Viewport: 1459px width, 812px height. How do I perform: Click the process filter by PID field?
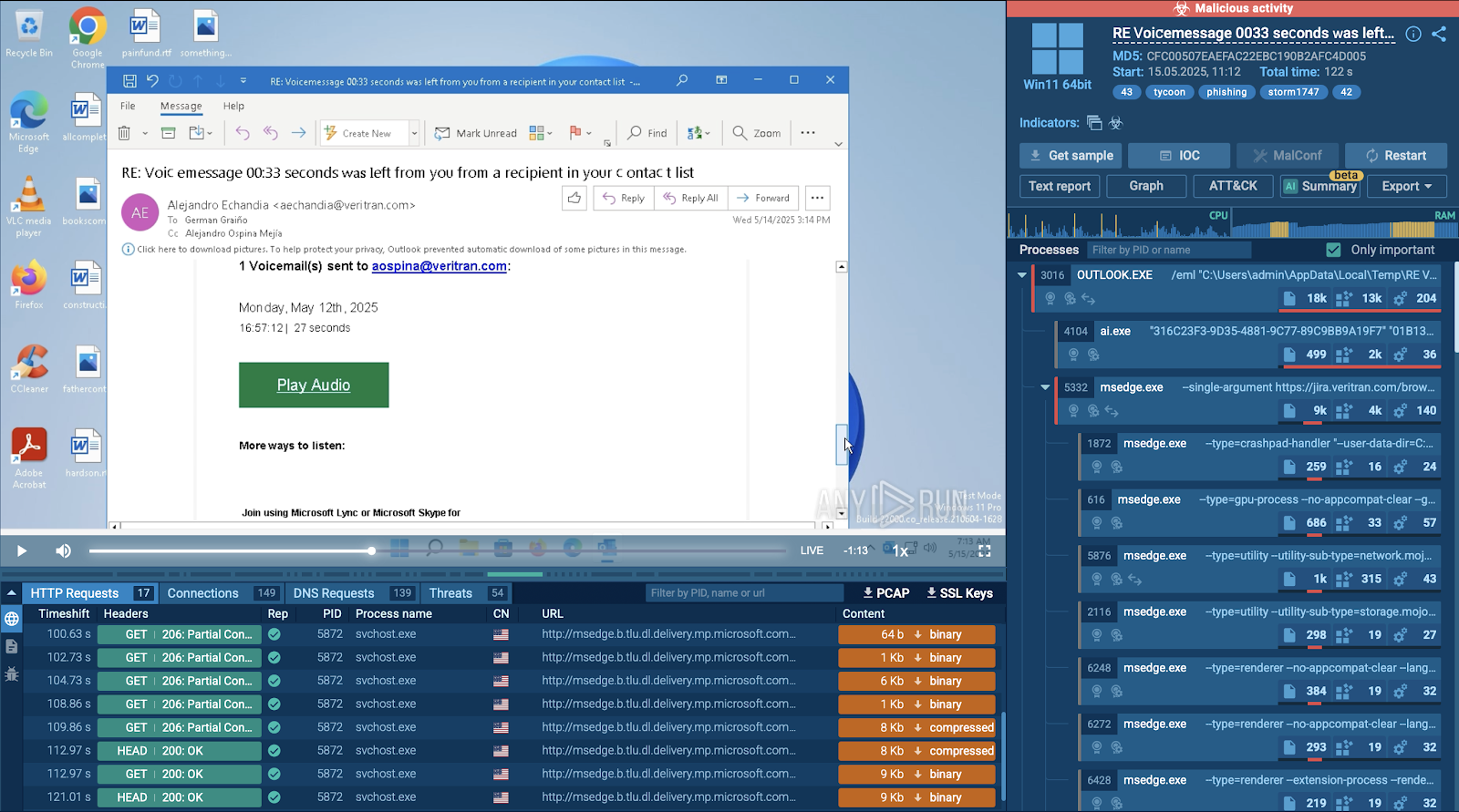point(1169,250)
